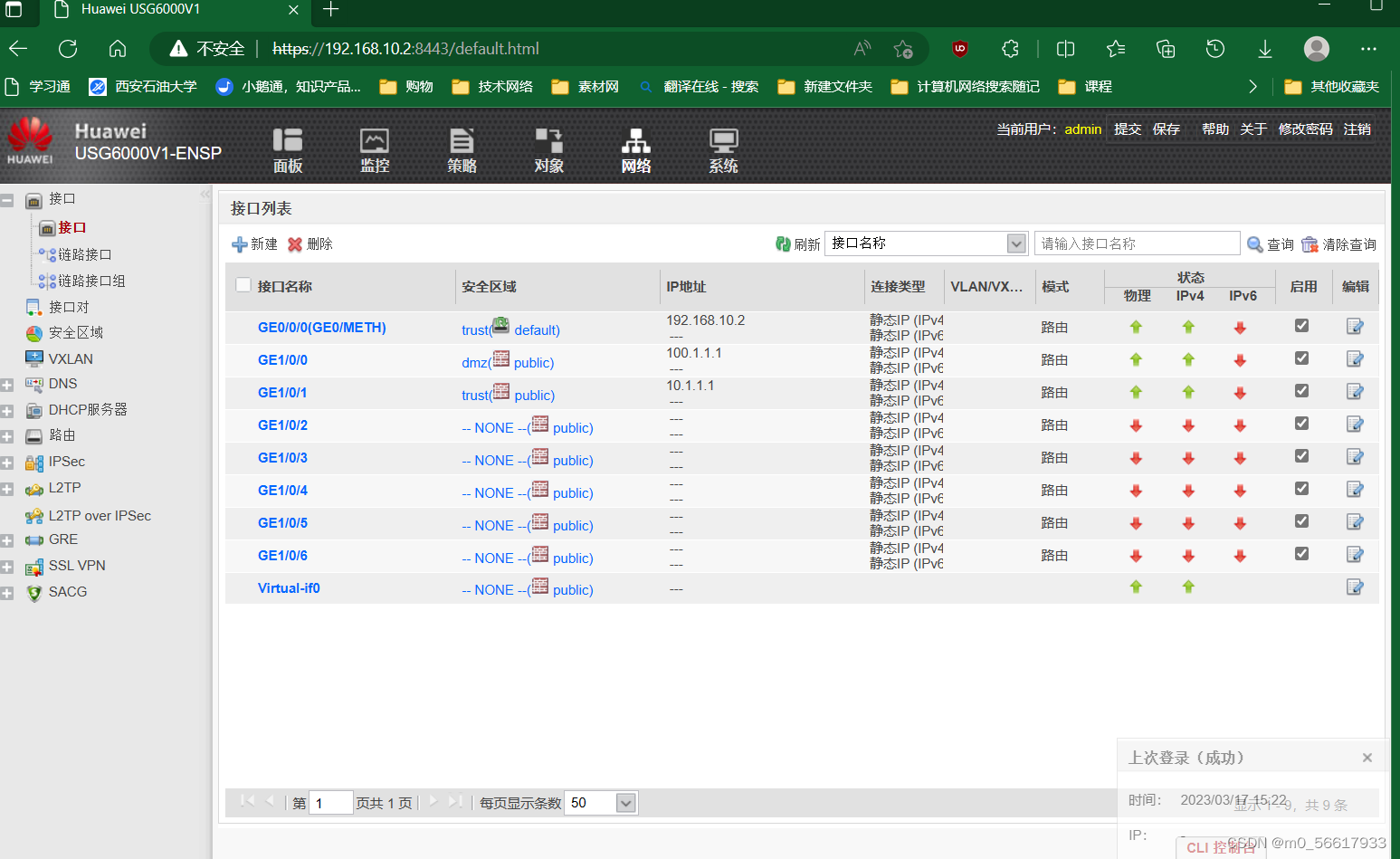
Task: Expand the IPSec tree node
Action: pos(7,463)
